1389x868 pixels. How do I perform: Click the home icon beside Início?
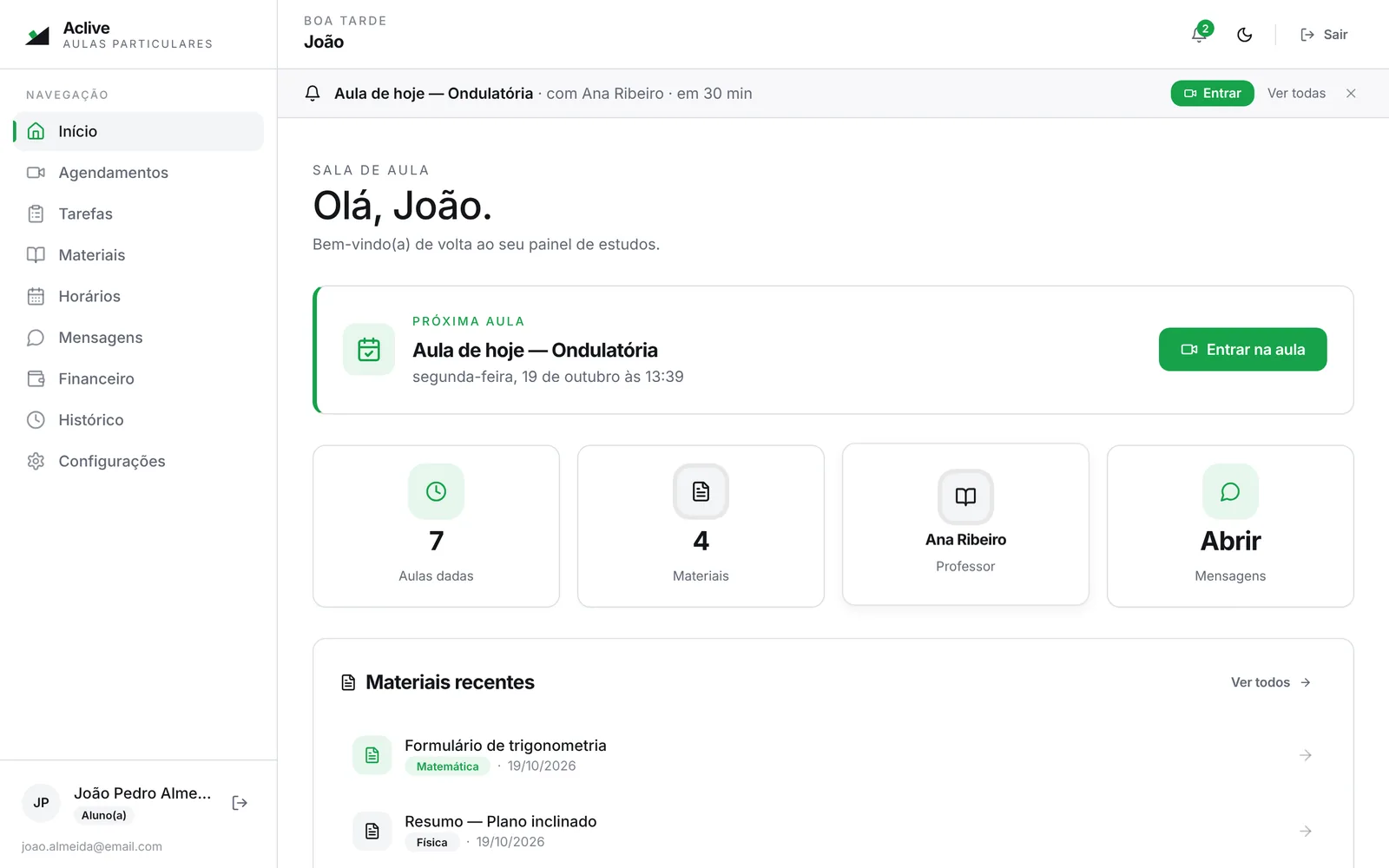pyautogui.click(x=36, y=131)
